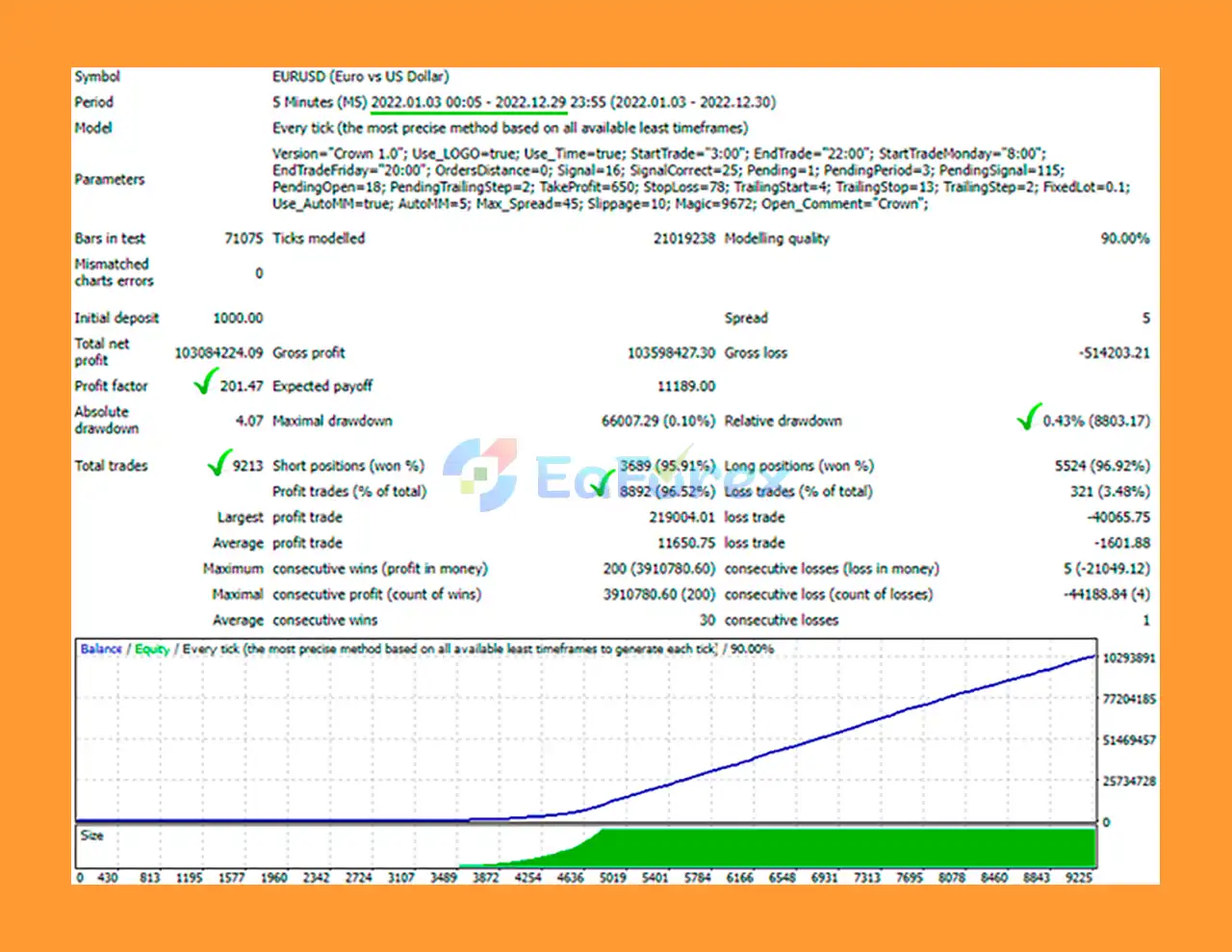This screenshot has height=952, width=1232.
Task: Click bar number 9225 on bottom axis
Action: (1078, 877)
